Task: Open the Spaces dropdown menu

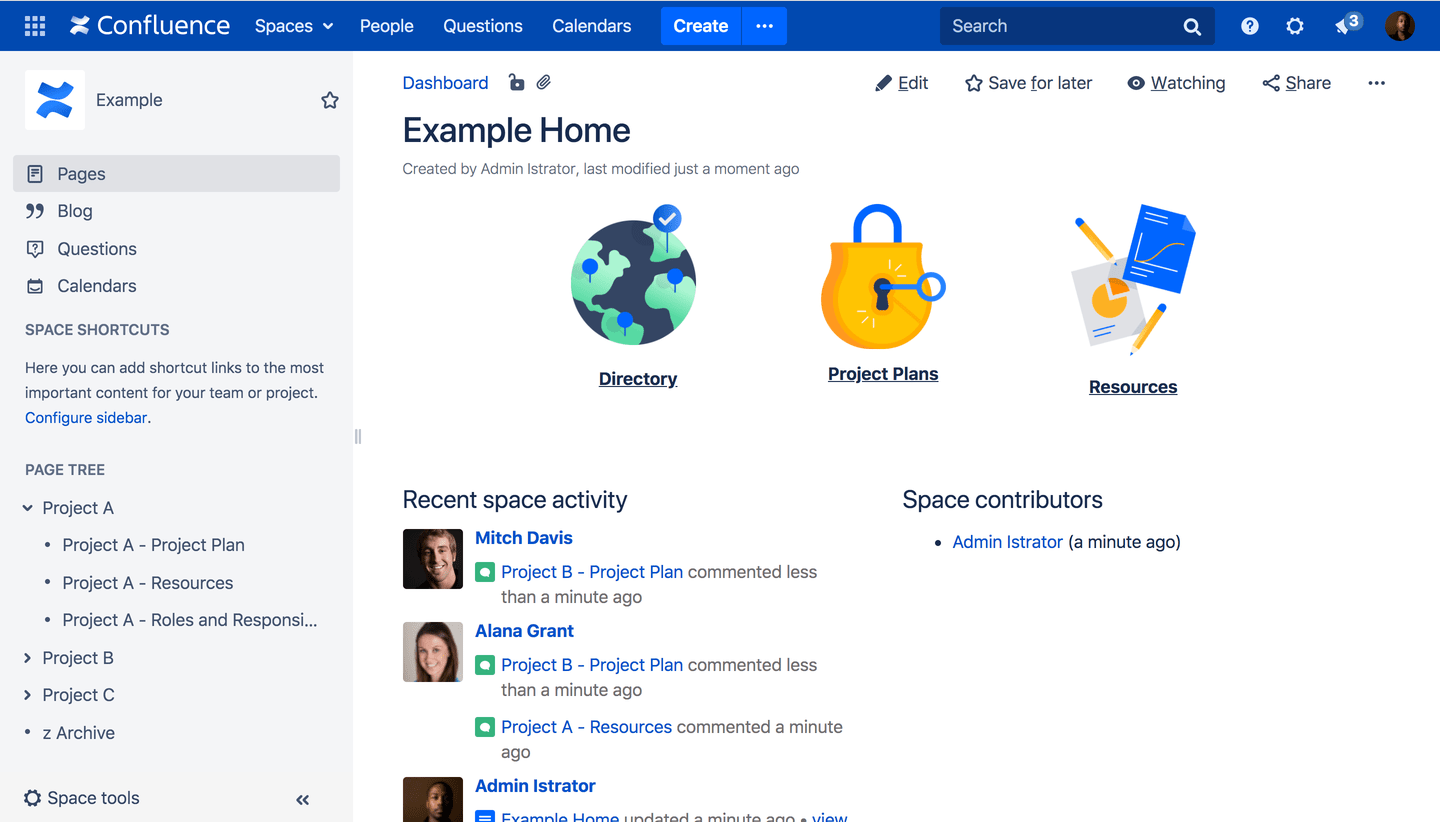Action: tap(293, 26)
